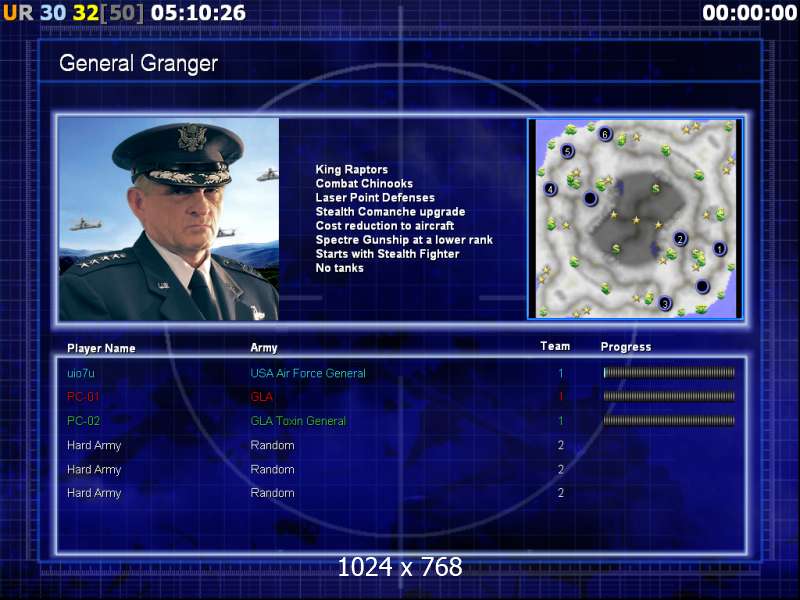Select the Combat Chinooks trait line
Viewport: 800px width, 600px height.
coord(364,183)
